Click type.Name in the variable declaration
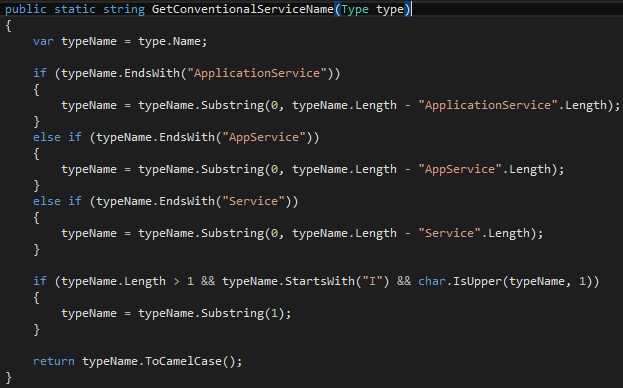623x388 pixels. (169, 41)
